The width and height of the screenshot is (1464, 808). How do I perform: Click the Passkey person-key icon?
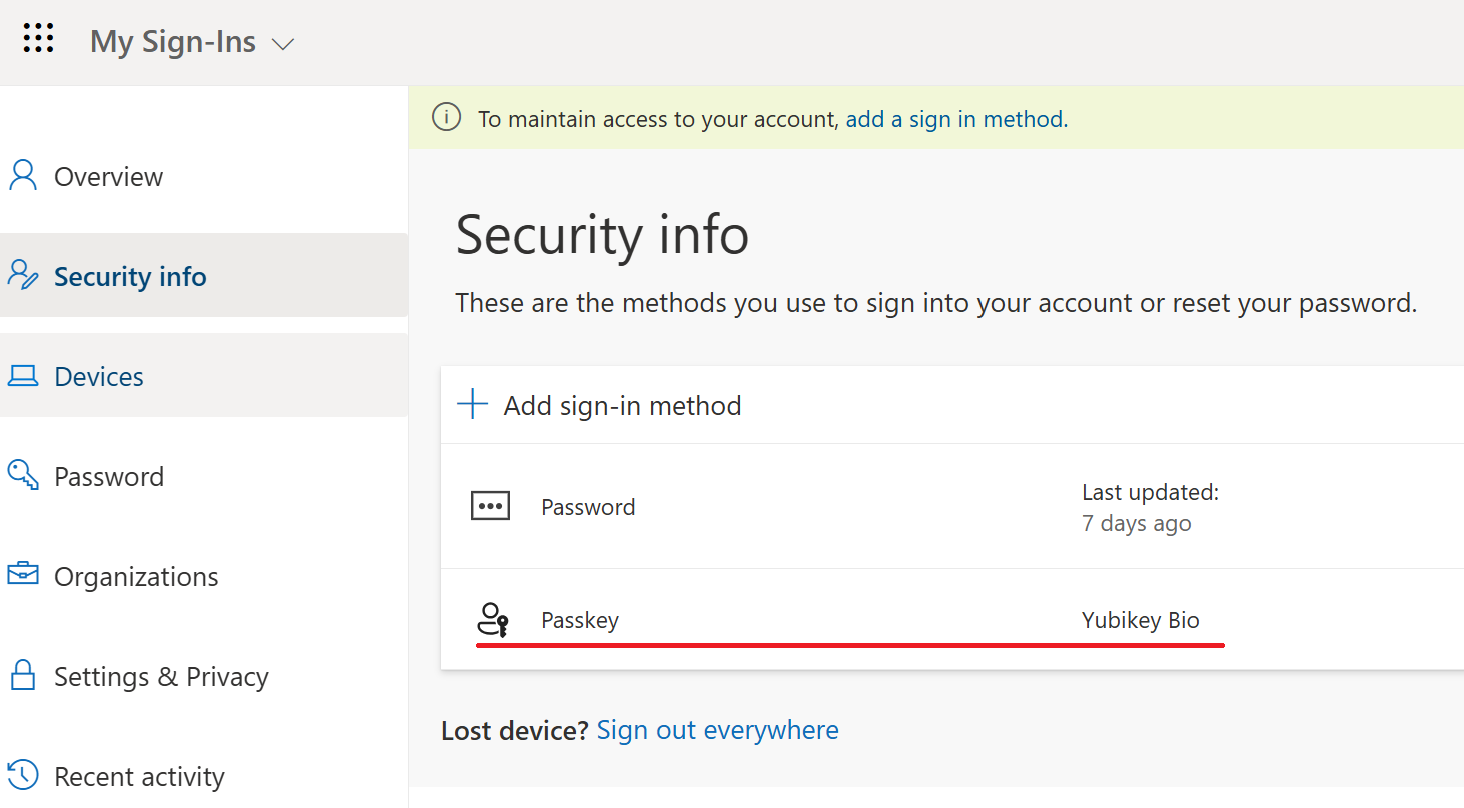tap(492, 620)
